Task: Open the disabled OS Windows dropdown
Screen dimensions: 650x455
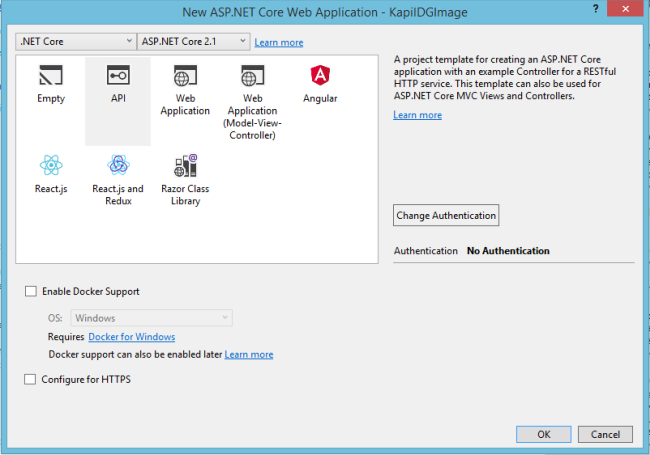Action: (151, 318)
